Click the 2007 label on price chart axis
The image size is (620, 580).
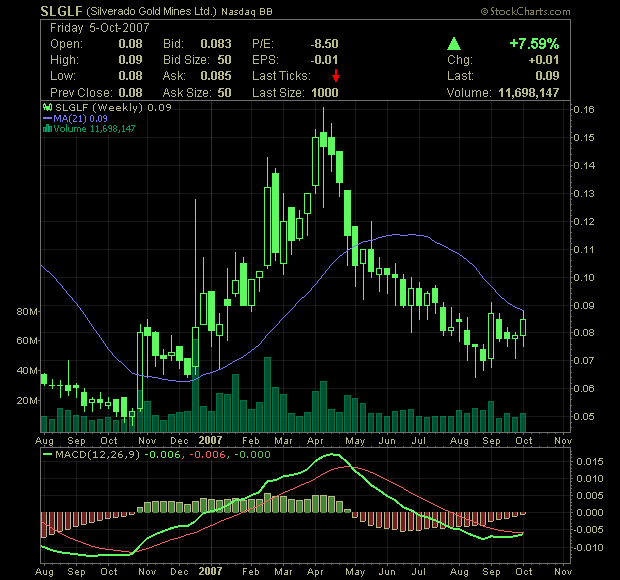click(210, 440)
